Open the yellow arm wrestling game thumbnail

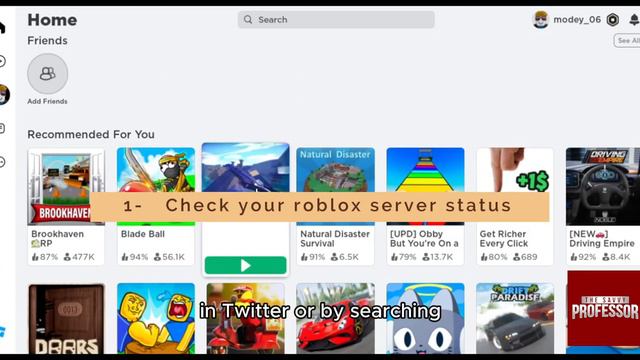point(156,319)
